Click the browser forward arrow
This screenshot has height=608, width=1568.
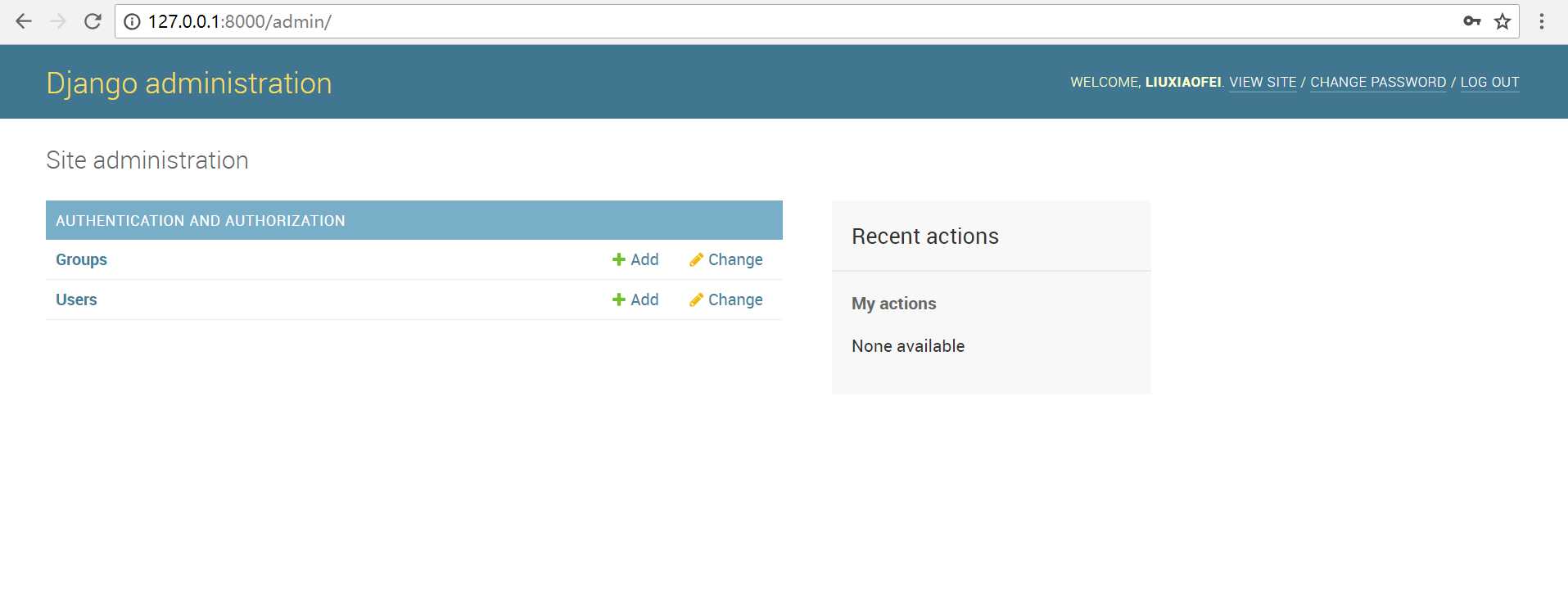tap(58, 21)
